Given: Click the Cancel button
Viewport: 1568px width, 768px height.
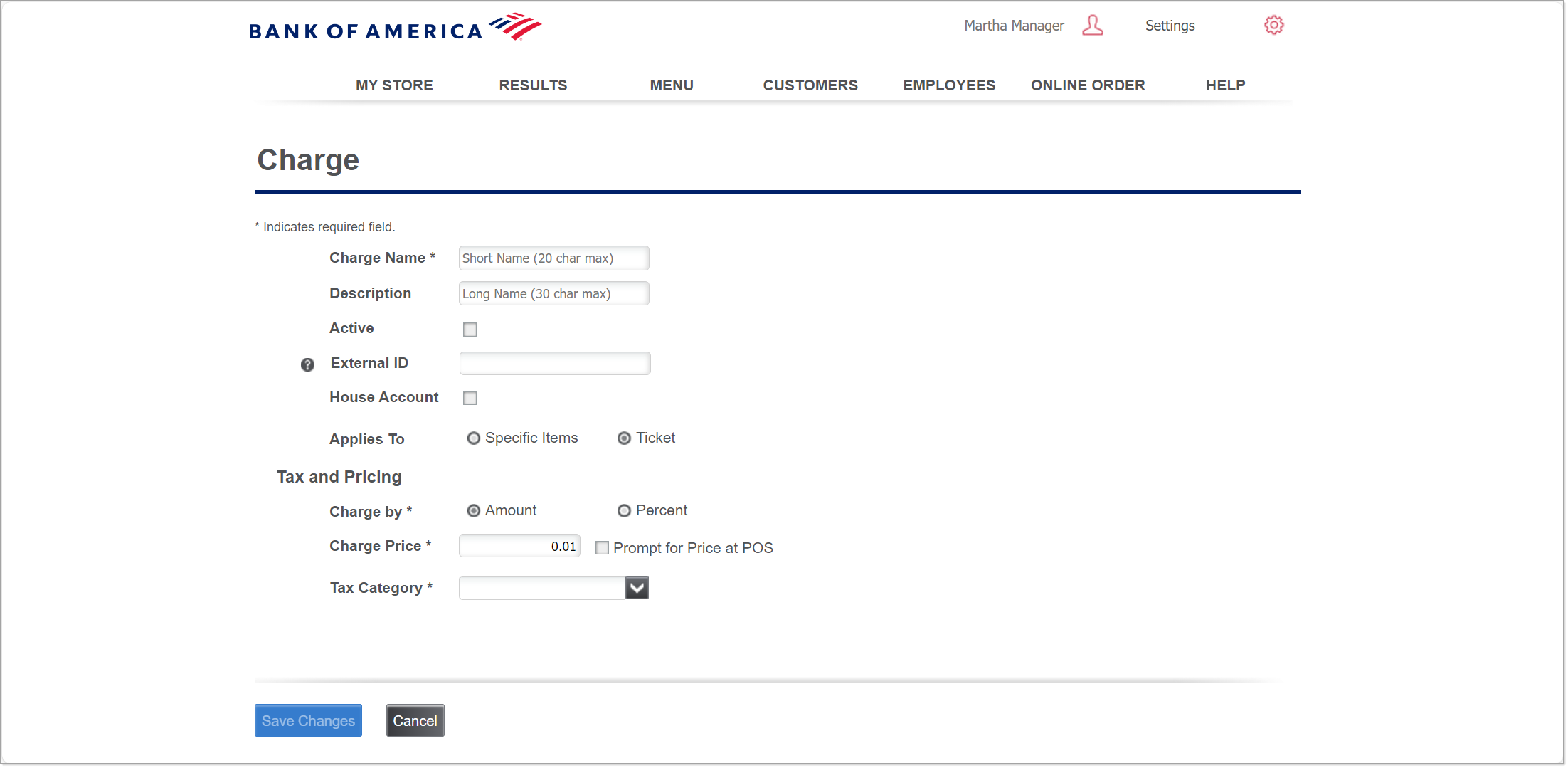Looking at the screenshot, I should pyautogui.click(x=415, y=720).
